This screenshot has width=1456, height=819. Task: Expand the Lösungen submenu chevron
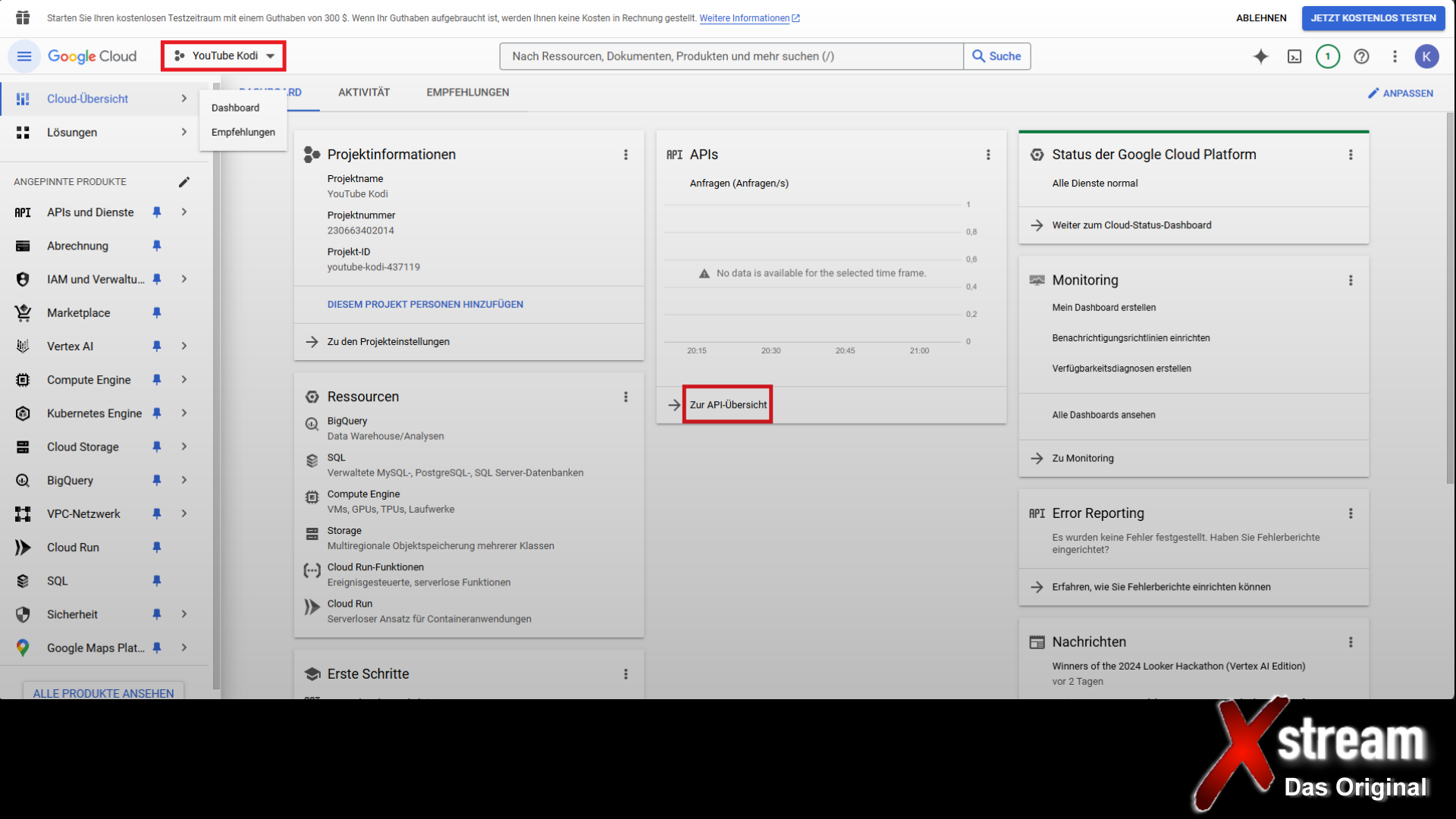pos(184,132)
